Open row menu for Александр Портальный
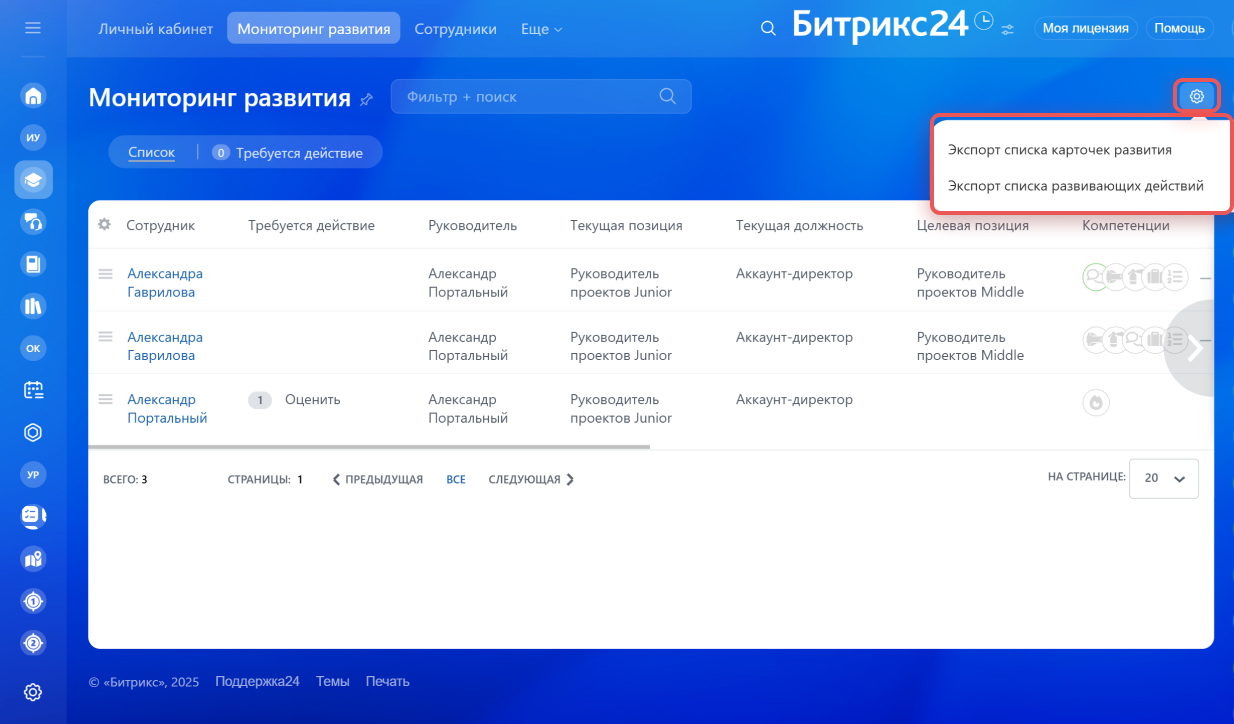Screen dimensions: 1234x724 point(104,400)
